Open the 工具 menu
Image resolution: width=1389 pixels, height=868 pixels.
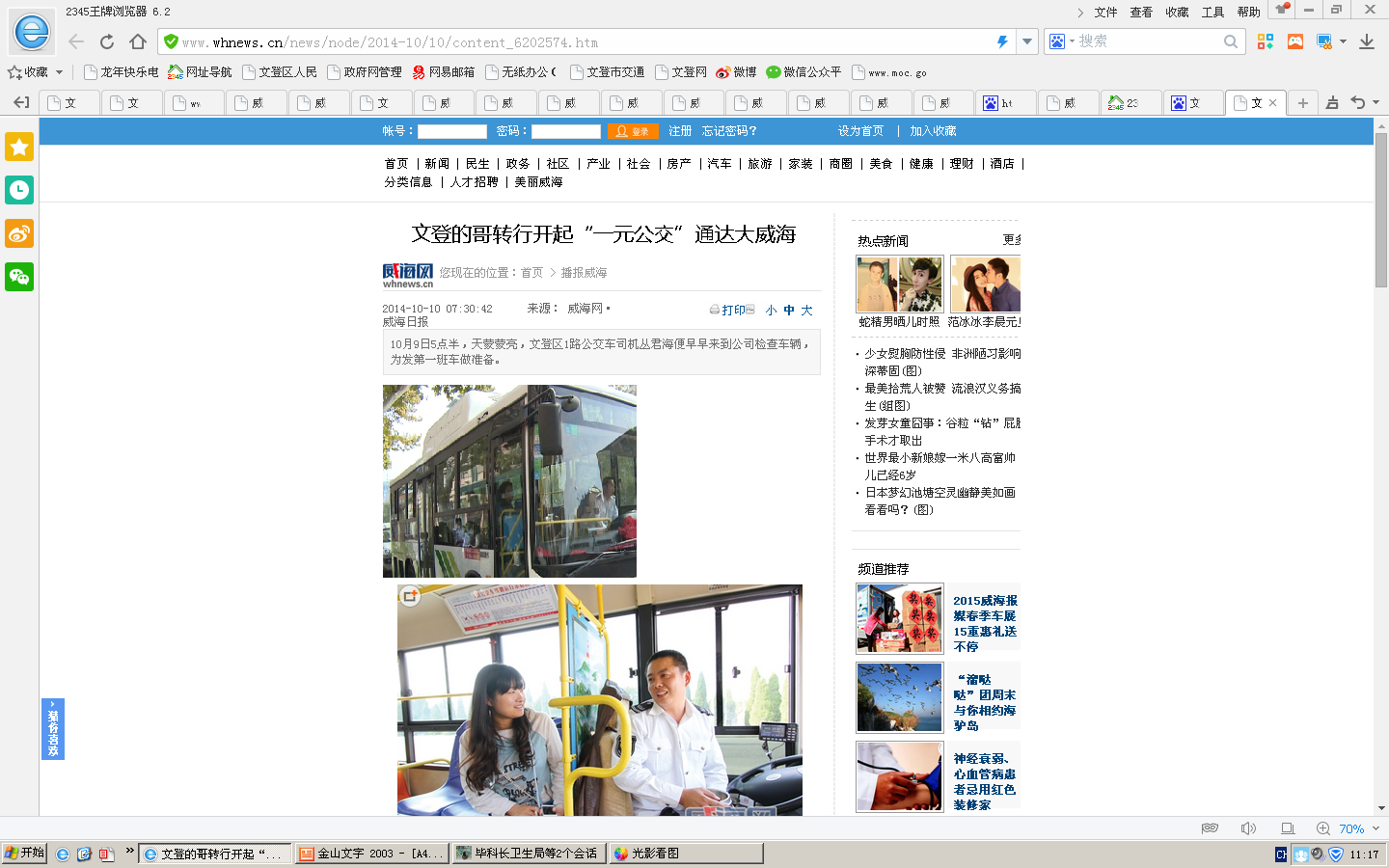pyautogui.click(x=1212, y=13)
